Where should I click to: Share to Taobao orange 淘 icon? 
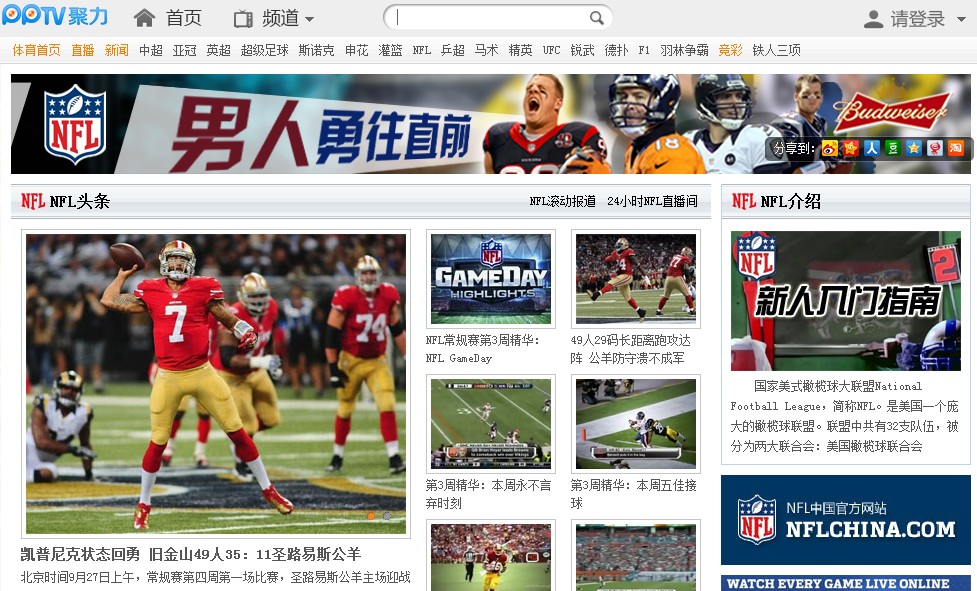pos(956,148)
